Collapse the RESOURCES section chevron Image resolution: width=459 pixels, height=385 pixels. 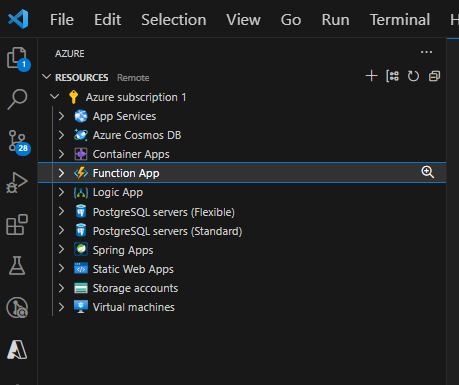47,77
